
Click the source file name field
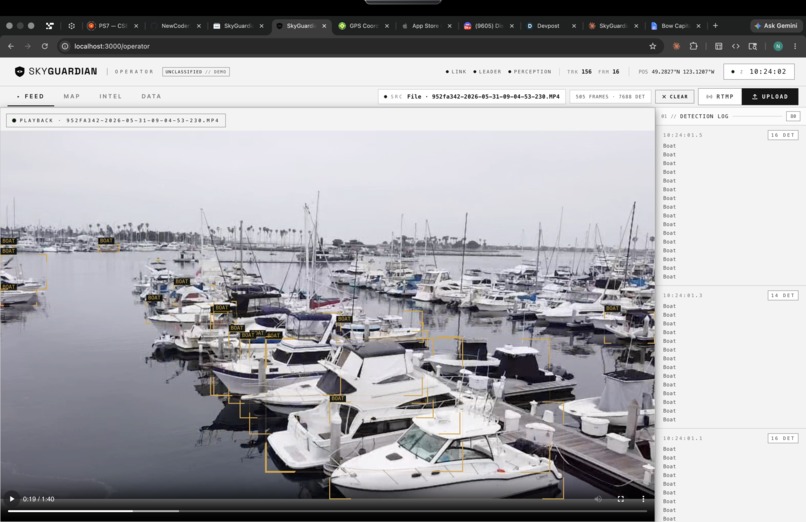472,97
